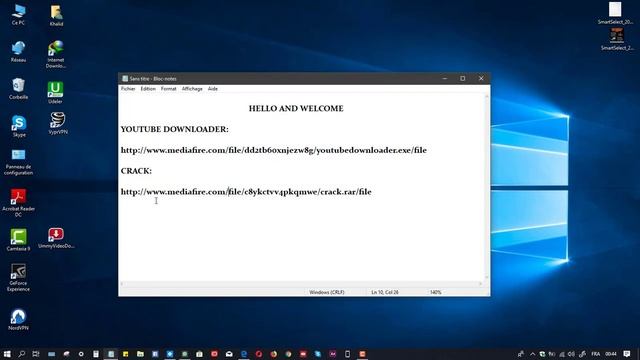Select the Skype desktop icon
Image resolution: width=640 pixels, height=360 pixels.
click(19, 126)
